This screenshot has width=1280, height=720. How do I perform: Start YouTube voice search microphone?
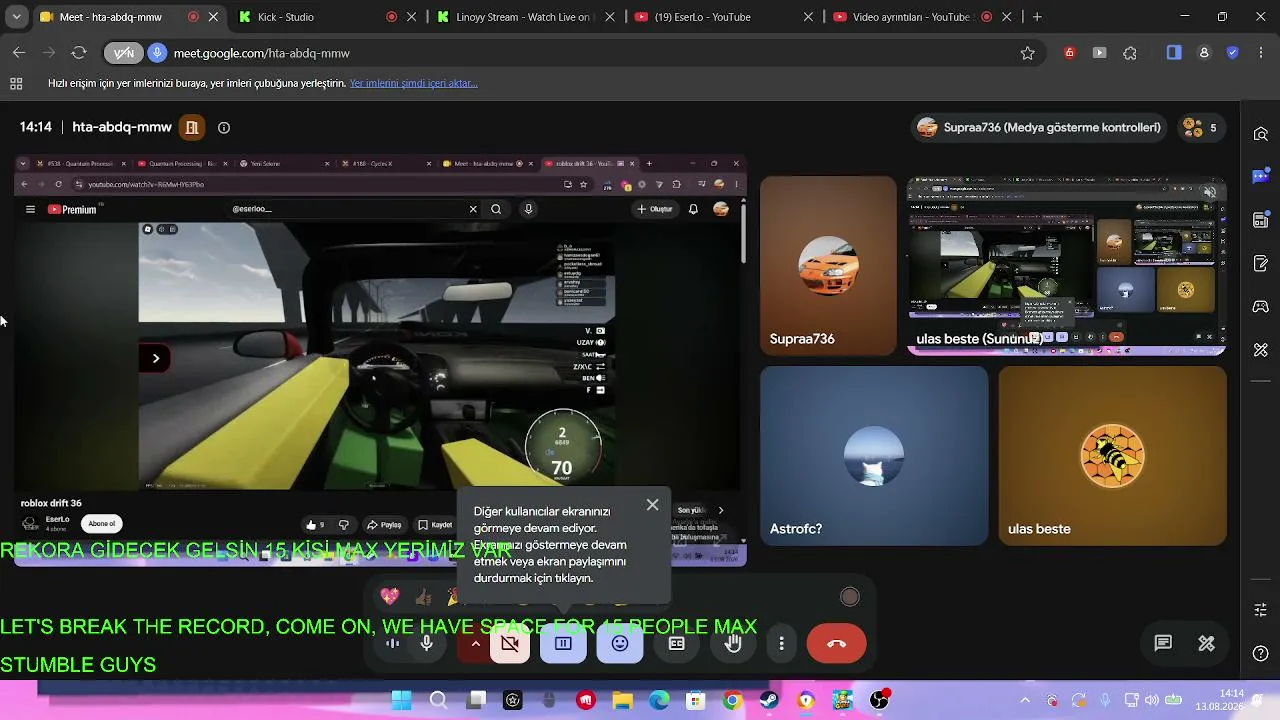(528, 209)
